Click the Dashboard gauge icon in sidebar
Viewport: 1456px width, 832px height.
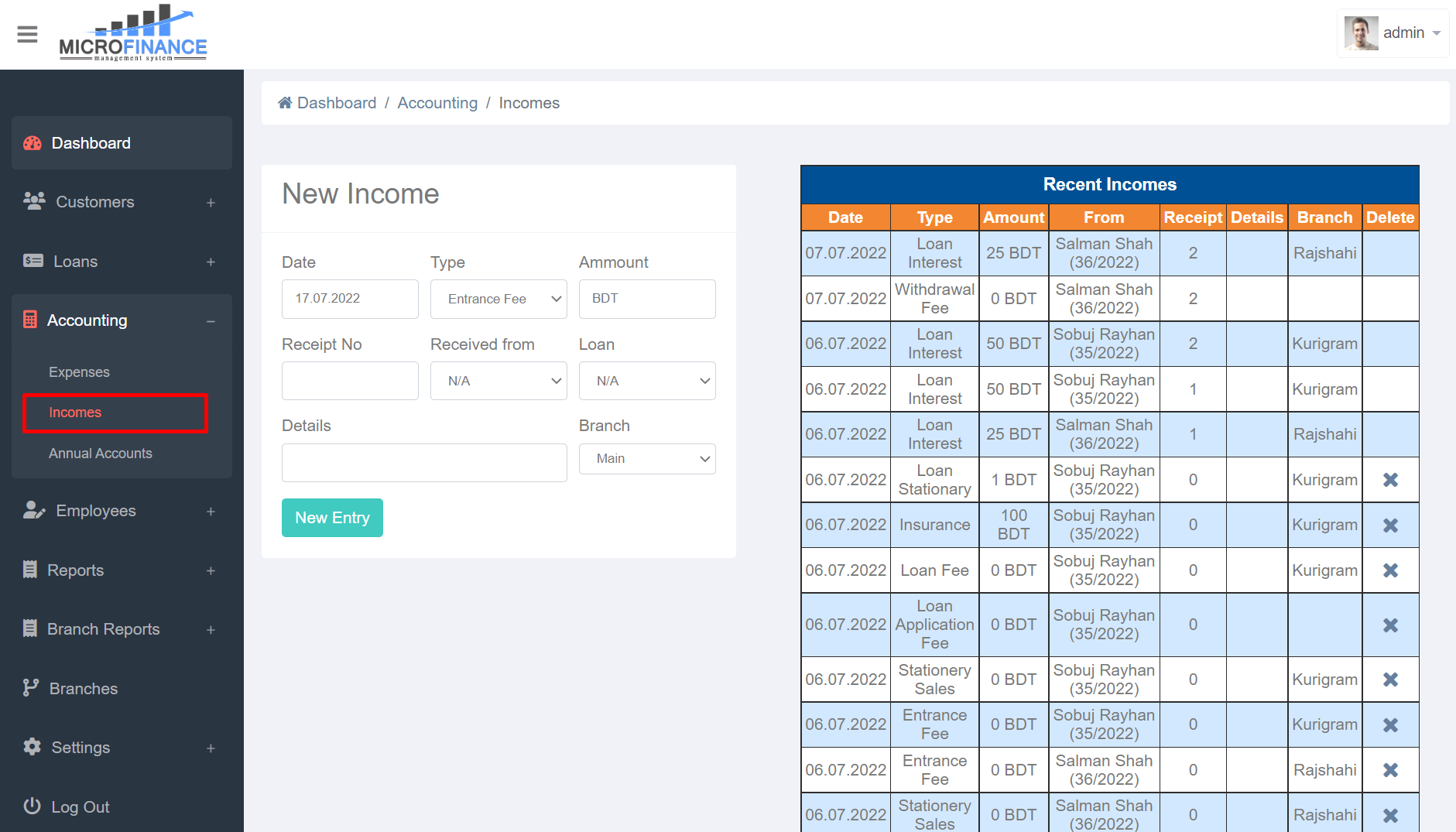[33, 143]
